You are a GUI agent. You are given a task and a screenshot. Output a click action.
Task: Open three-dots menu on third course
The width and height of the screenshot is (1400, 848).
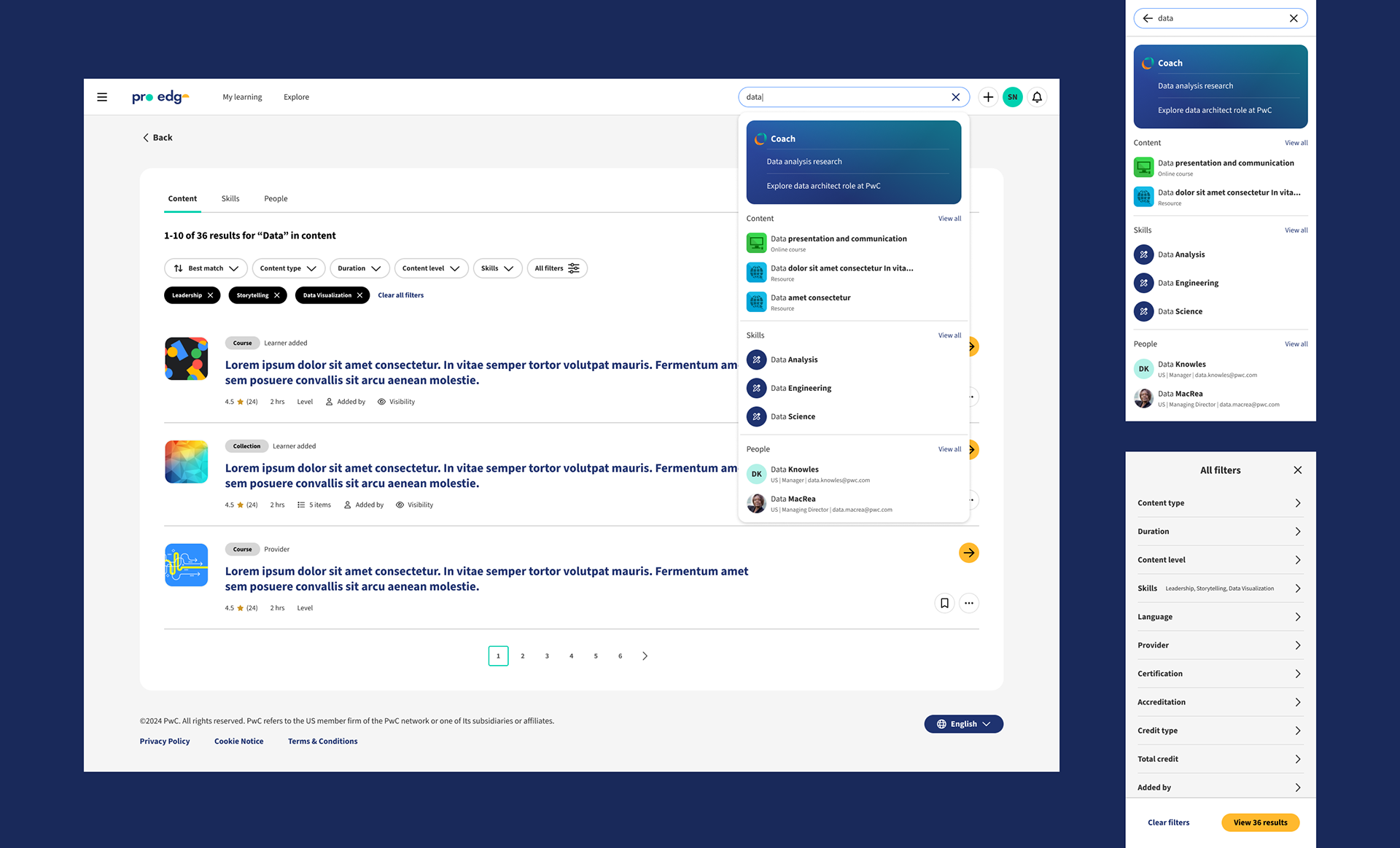968,603
